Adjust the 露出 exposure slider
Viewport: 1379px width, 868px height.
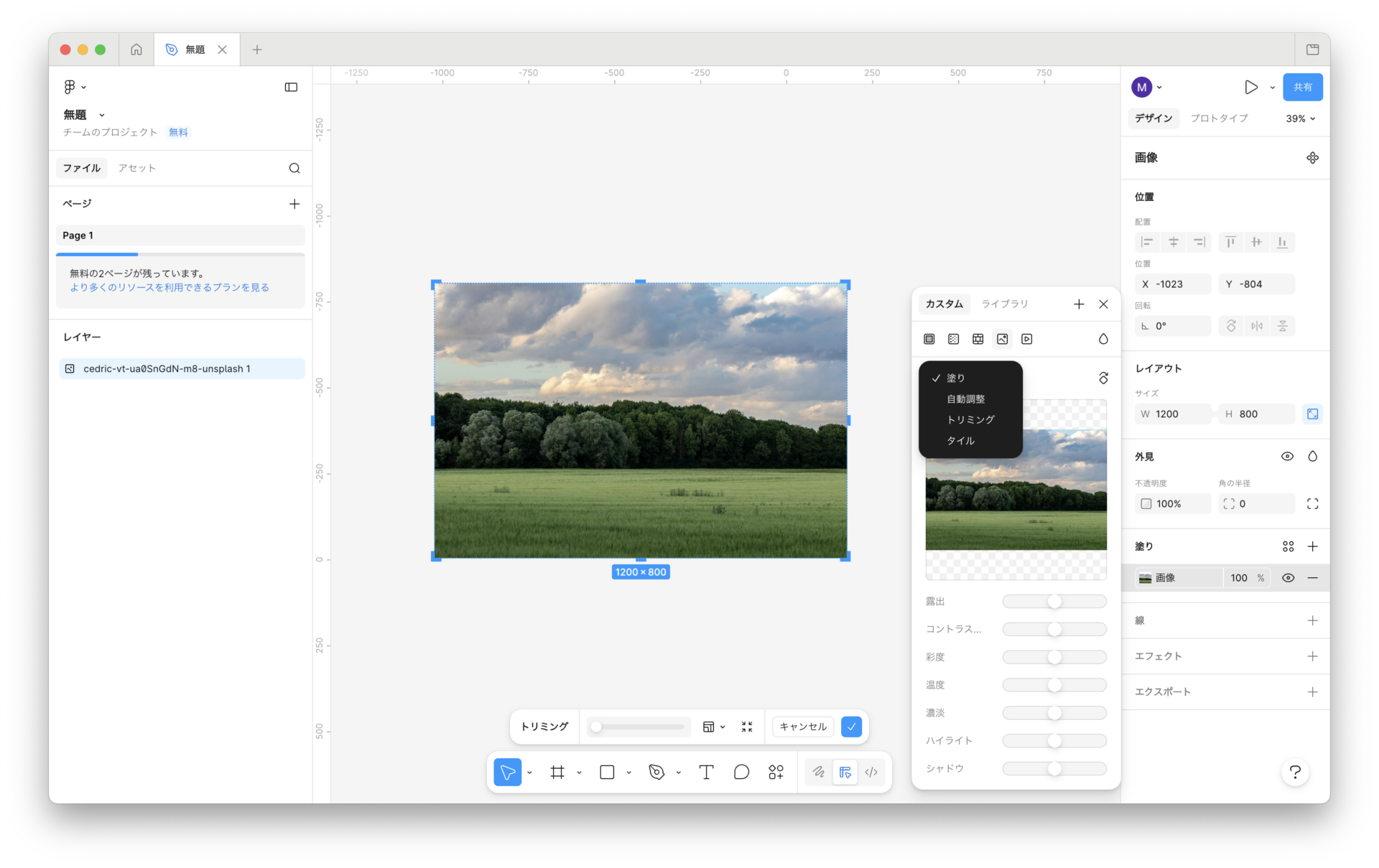point(1054,602)
